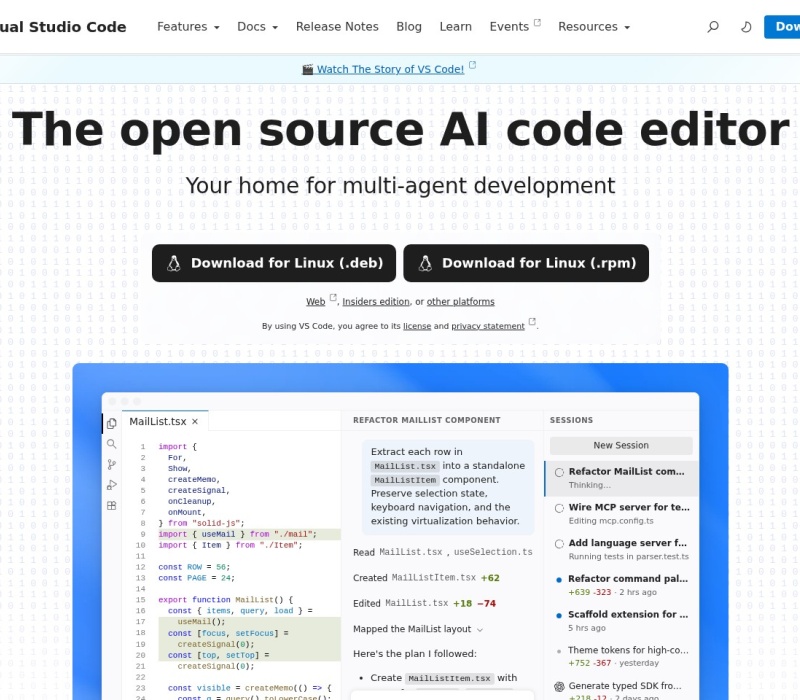
Task: Expand Mapped the MailList layout chevron
Action: (x=480, y=630)
